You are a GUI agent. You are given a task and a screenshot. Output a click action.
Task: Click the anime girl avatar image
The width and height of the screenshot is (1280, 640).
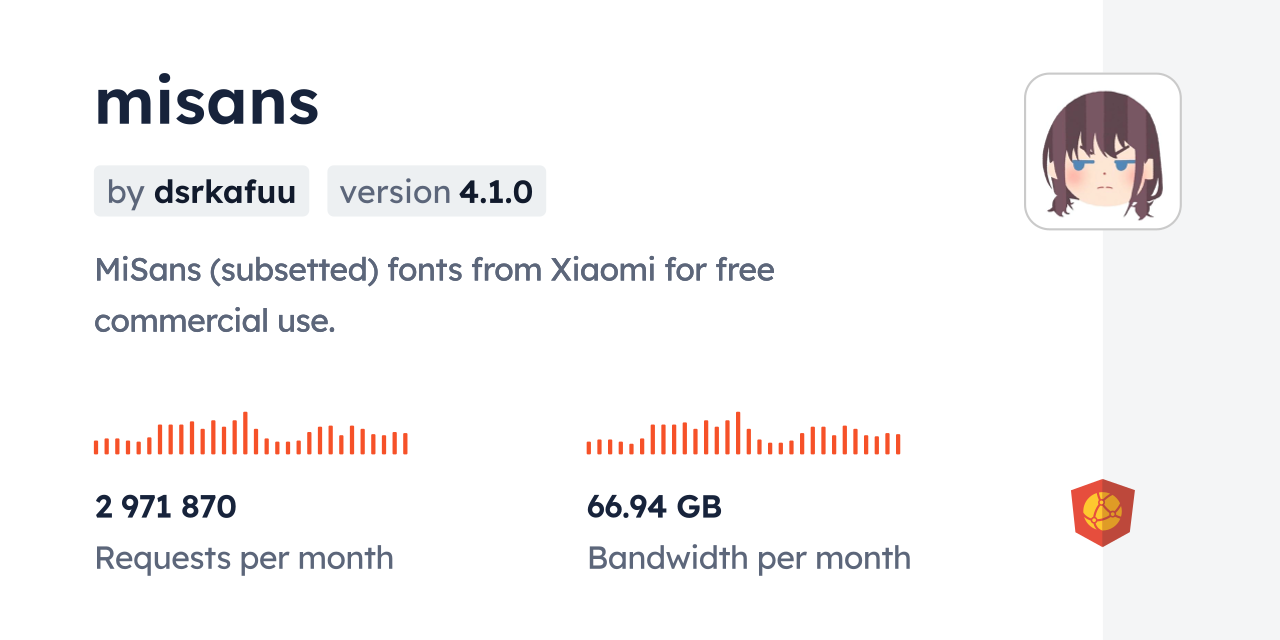[1102, 152]
